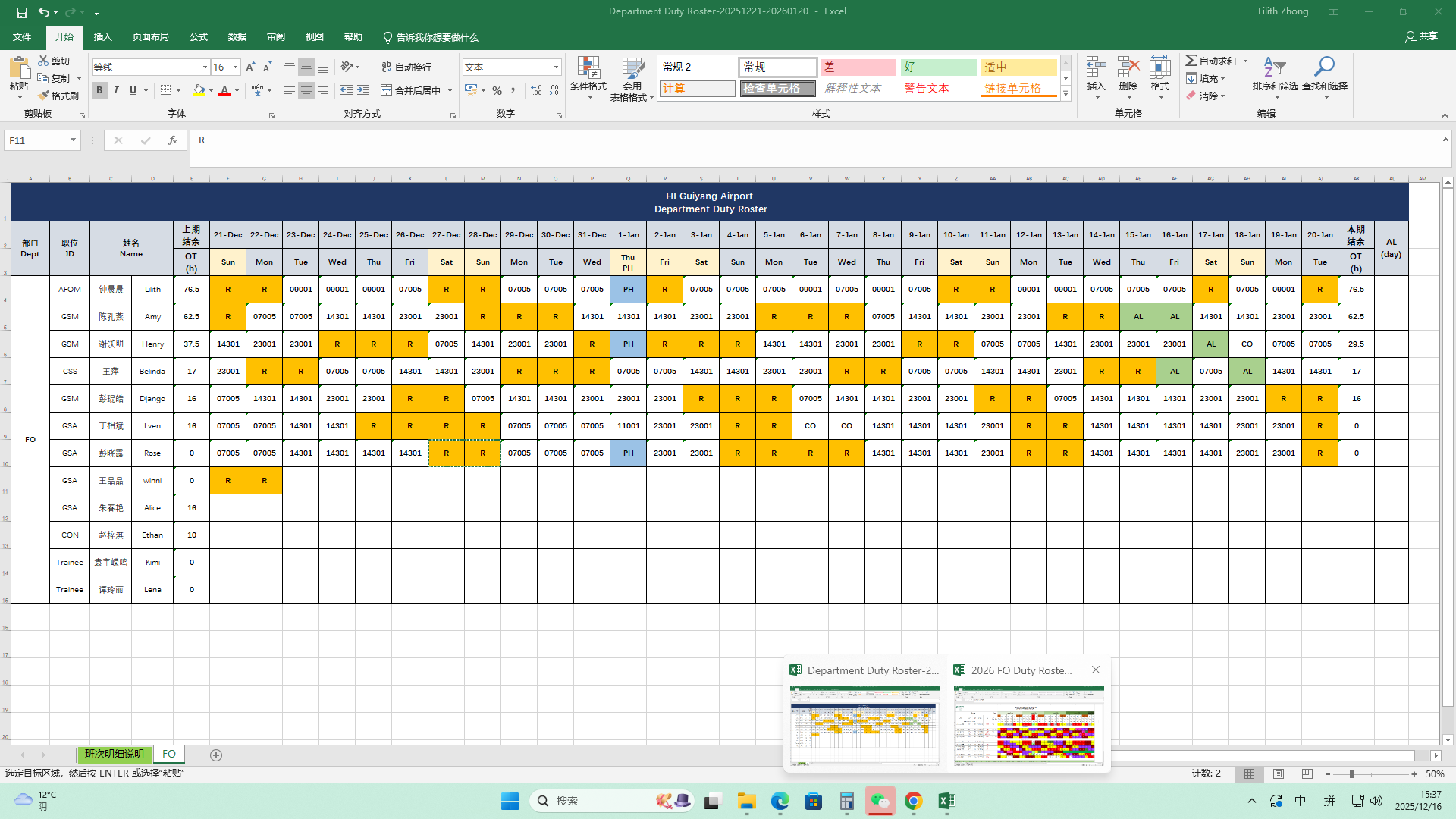
Task: Click the Insert Function fx icon
Action: click(x=173, y=140)
